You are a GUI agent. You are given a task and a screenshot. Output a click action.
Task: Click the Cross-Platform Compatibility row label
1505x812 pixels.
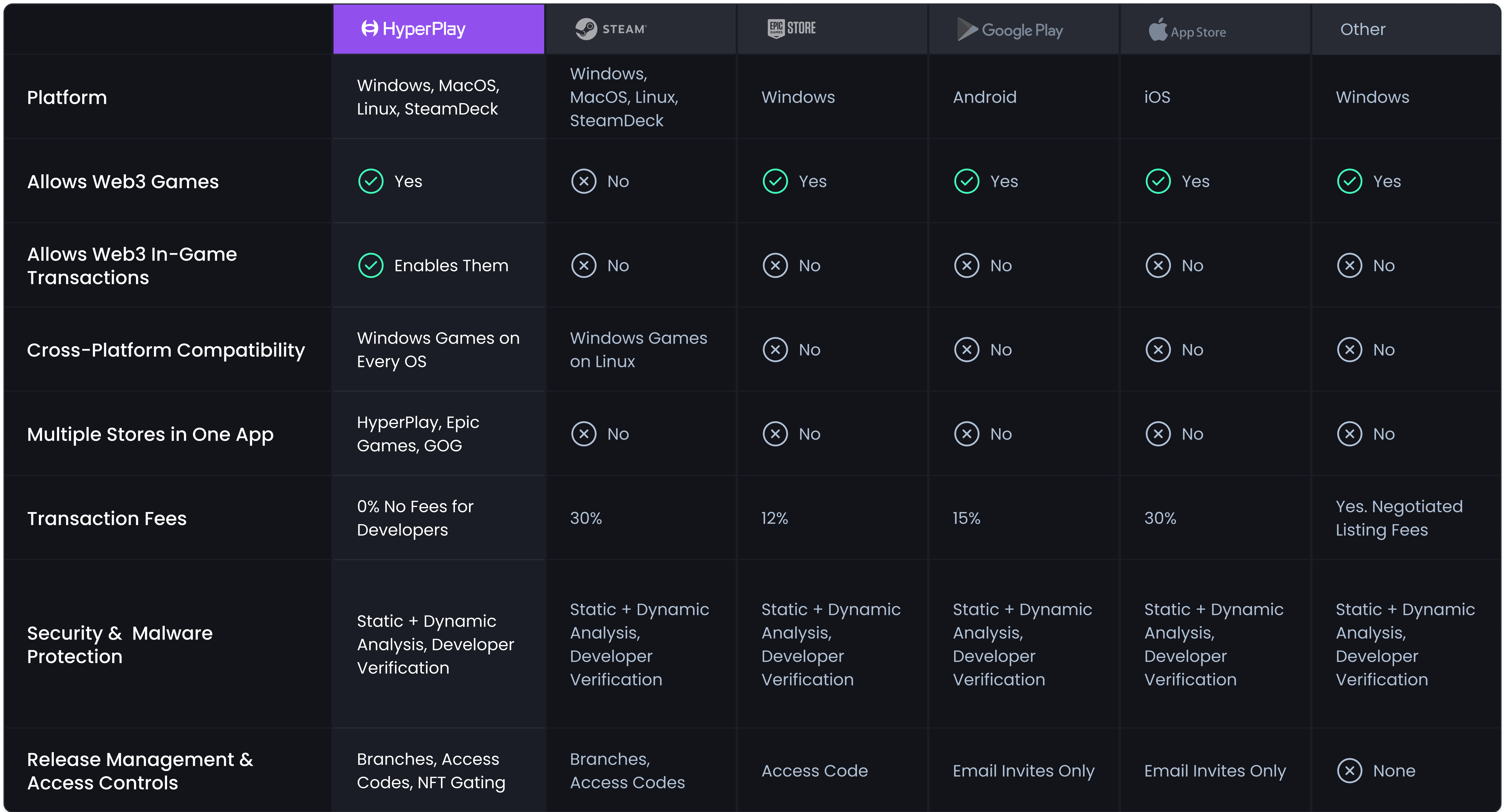[166, 350]
